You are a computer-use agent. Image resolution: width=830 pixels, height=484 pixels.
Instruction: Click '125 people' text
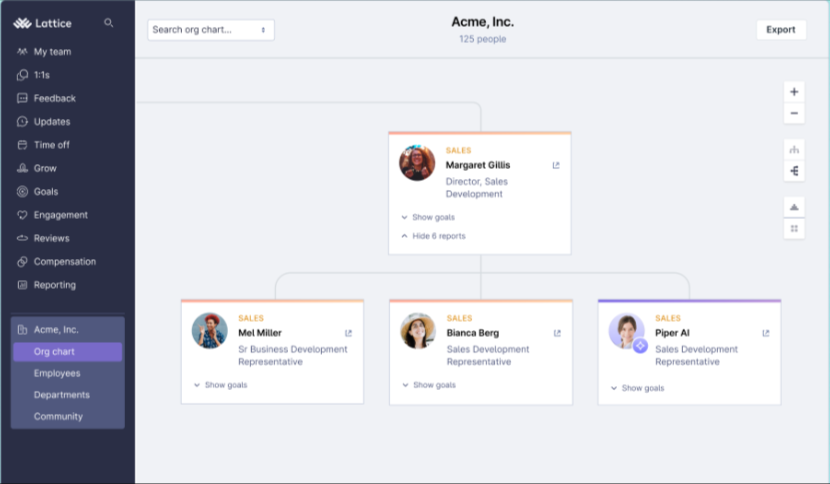tap(482, 39)
